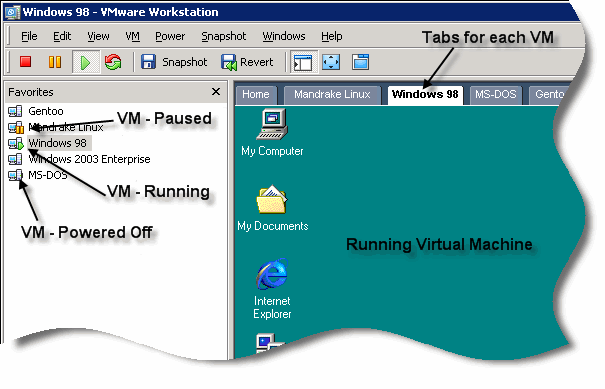
Task: Click the Windows 2003 Enterprise VM icon
Action: [x=15, y=159]
